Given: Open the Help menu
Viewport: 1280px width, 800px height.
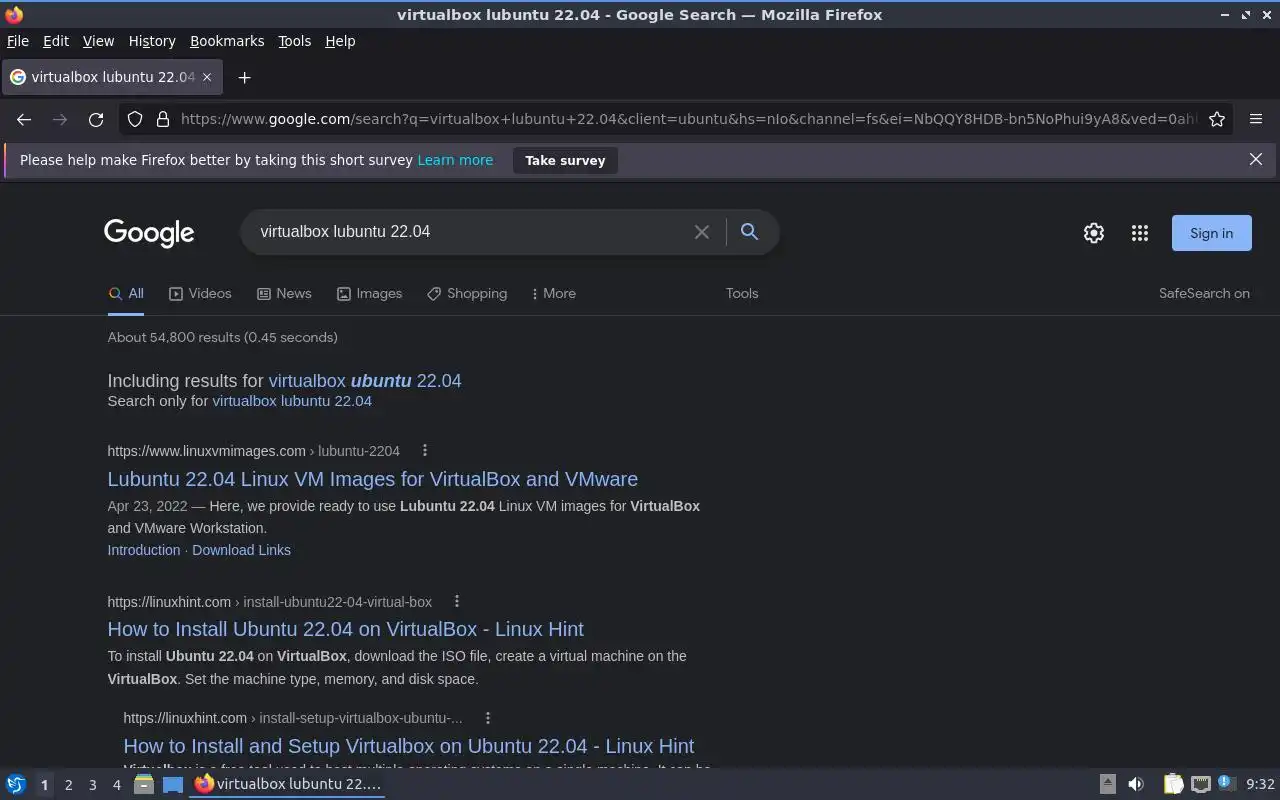Looking at the screenshot, I should [x=340, y=41].
